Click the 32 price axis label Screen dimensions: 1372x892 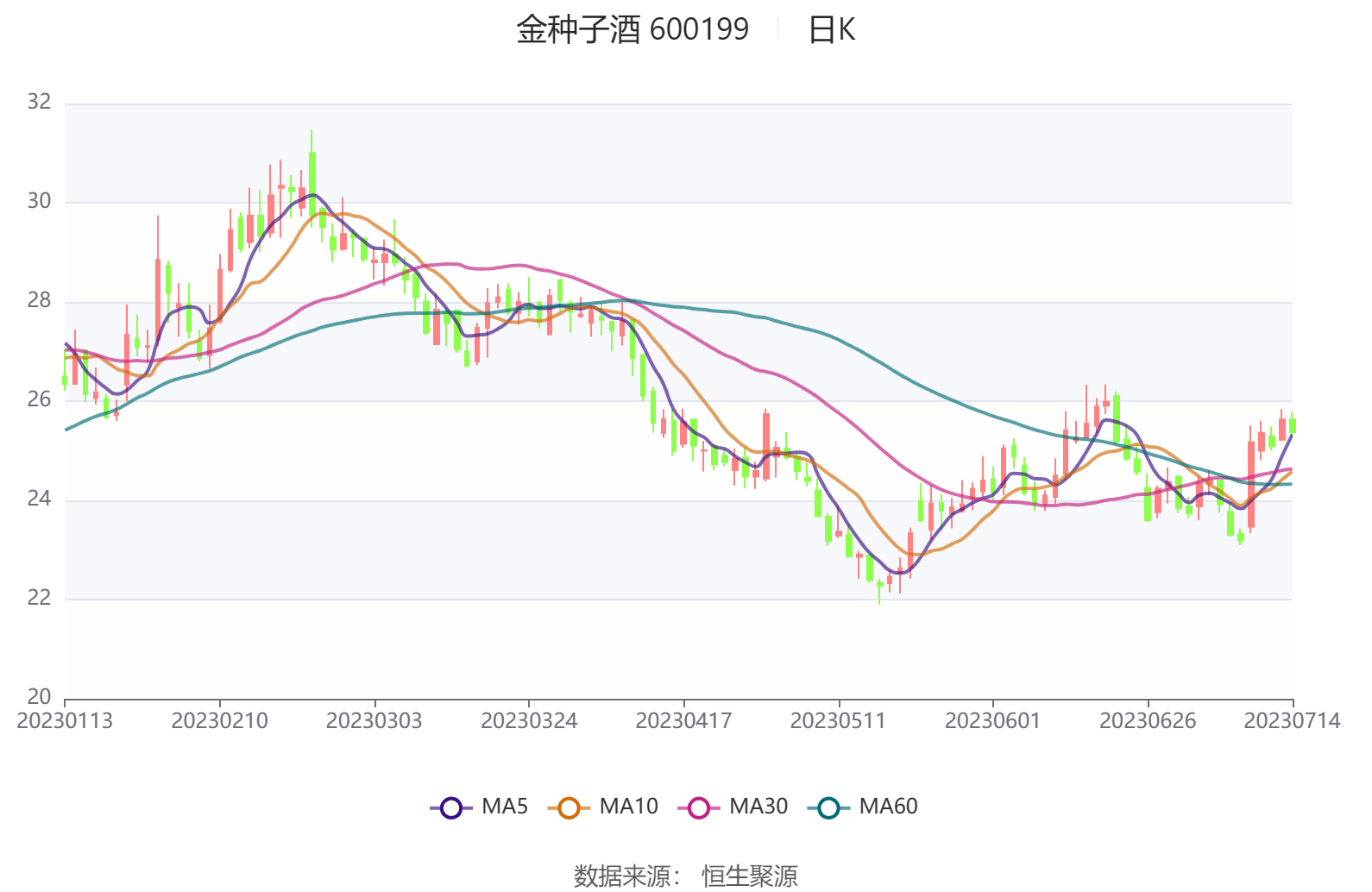click(39, 102)
